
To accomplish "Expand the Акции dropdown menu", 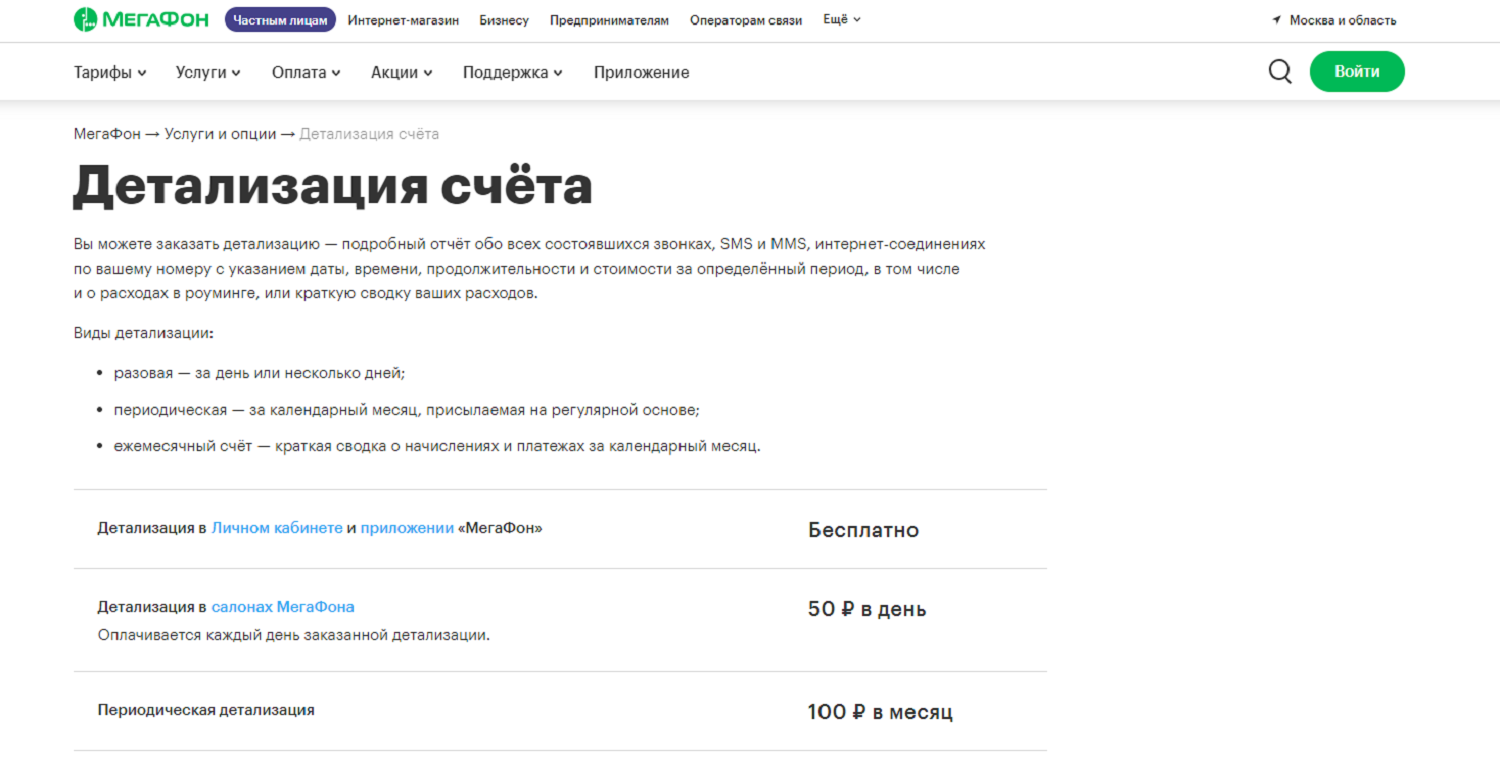I will 401,72.
